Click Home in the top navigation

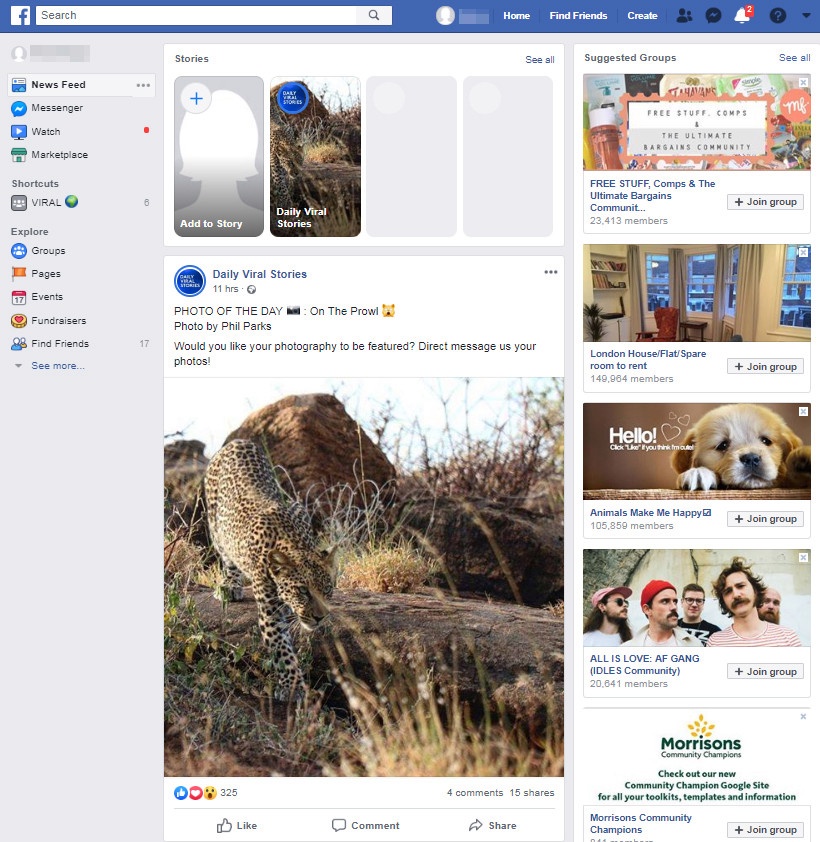pos(517,16)
